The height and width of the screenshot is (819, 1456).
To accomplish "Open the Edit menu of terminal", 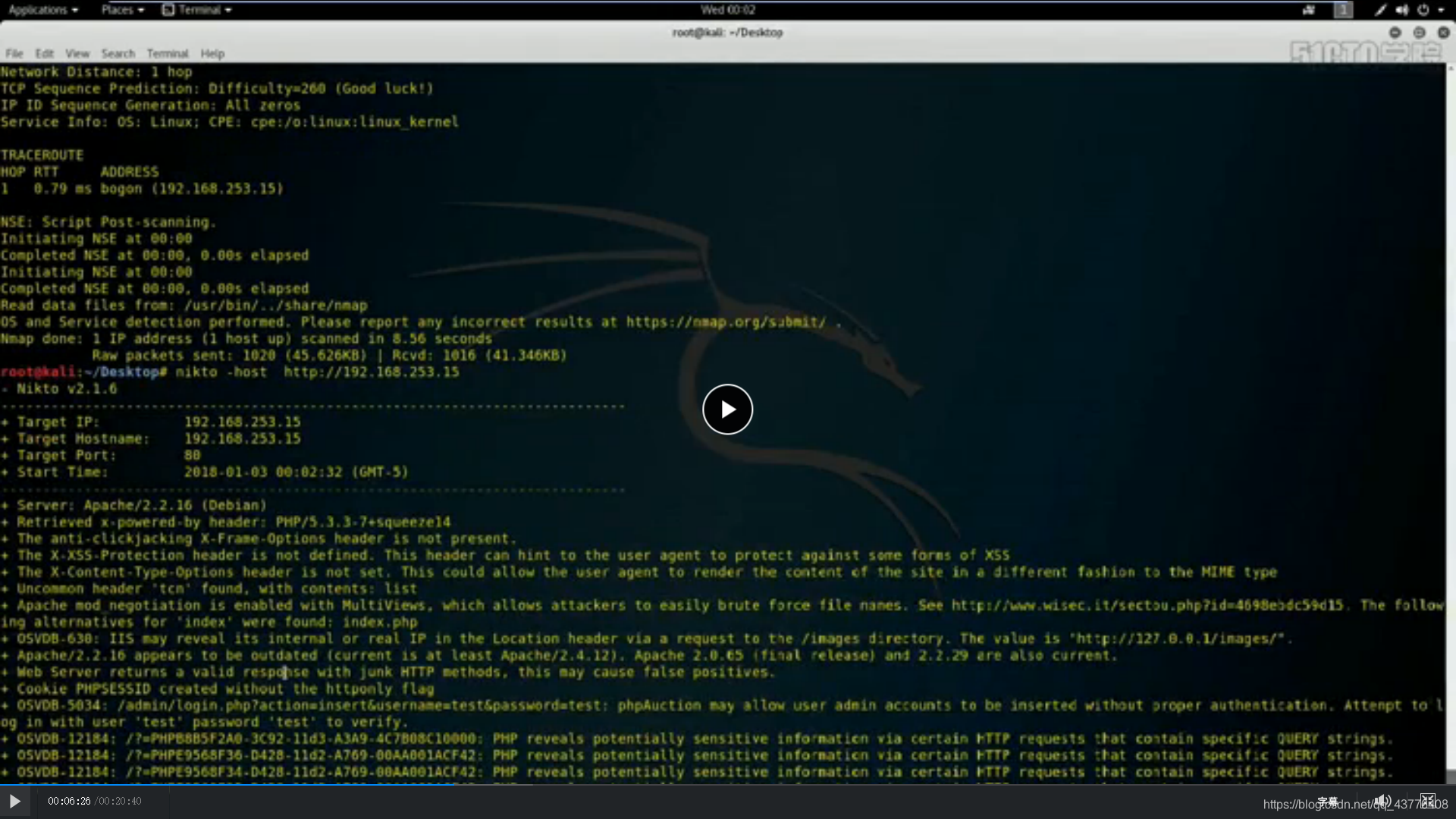I will click(44, 54).
